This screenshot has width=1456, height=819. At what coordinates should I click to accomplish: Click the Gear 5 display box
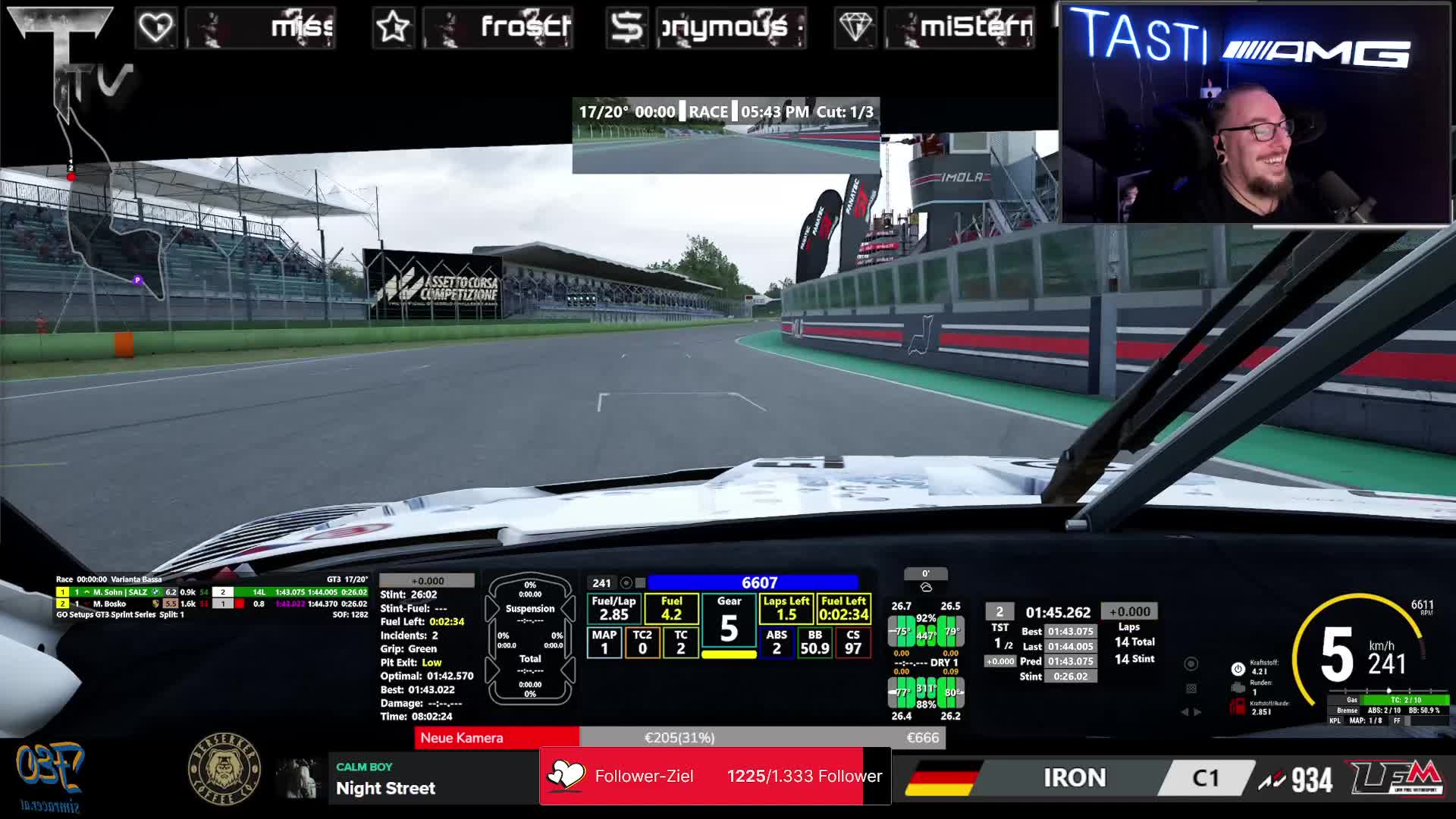click(x=729, y=622)
